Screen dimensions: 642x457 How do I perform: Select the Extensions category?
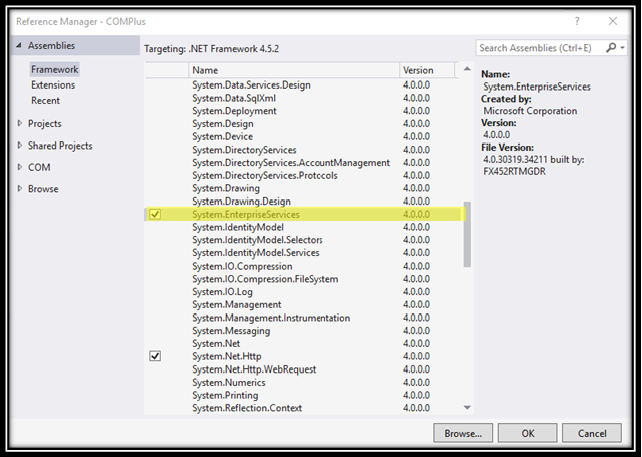pyautogui.click(x=53, y=85)
